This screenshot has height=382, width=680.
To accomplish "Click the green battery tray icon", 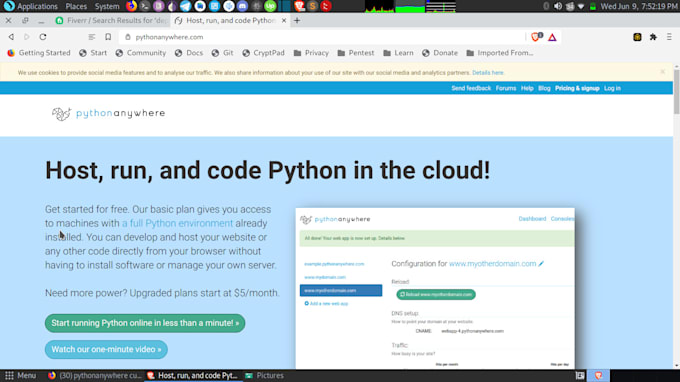I will click(x=593, y=6).
